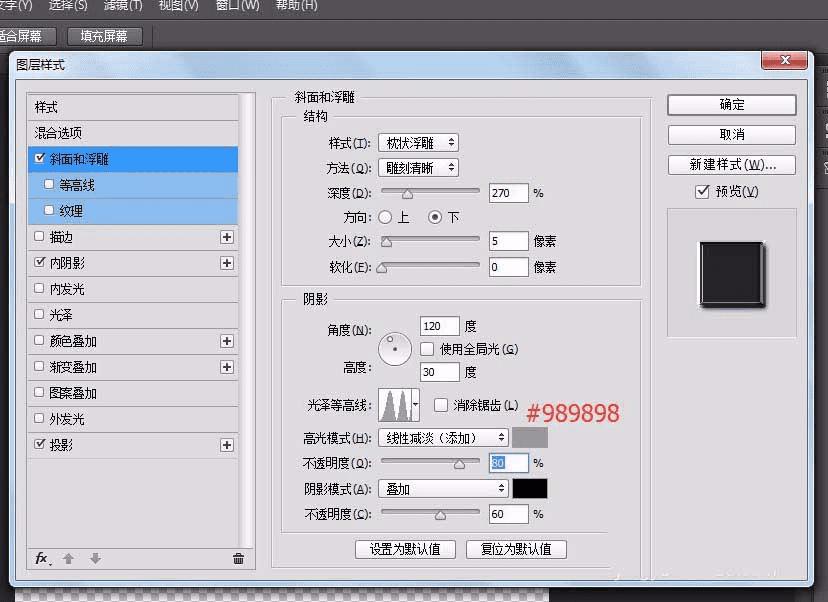828x602 pixels.
Task: Open the 窗口(W) menu
Action: (238, 6)
